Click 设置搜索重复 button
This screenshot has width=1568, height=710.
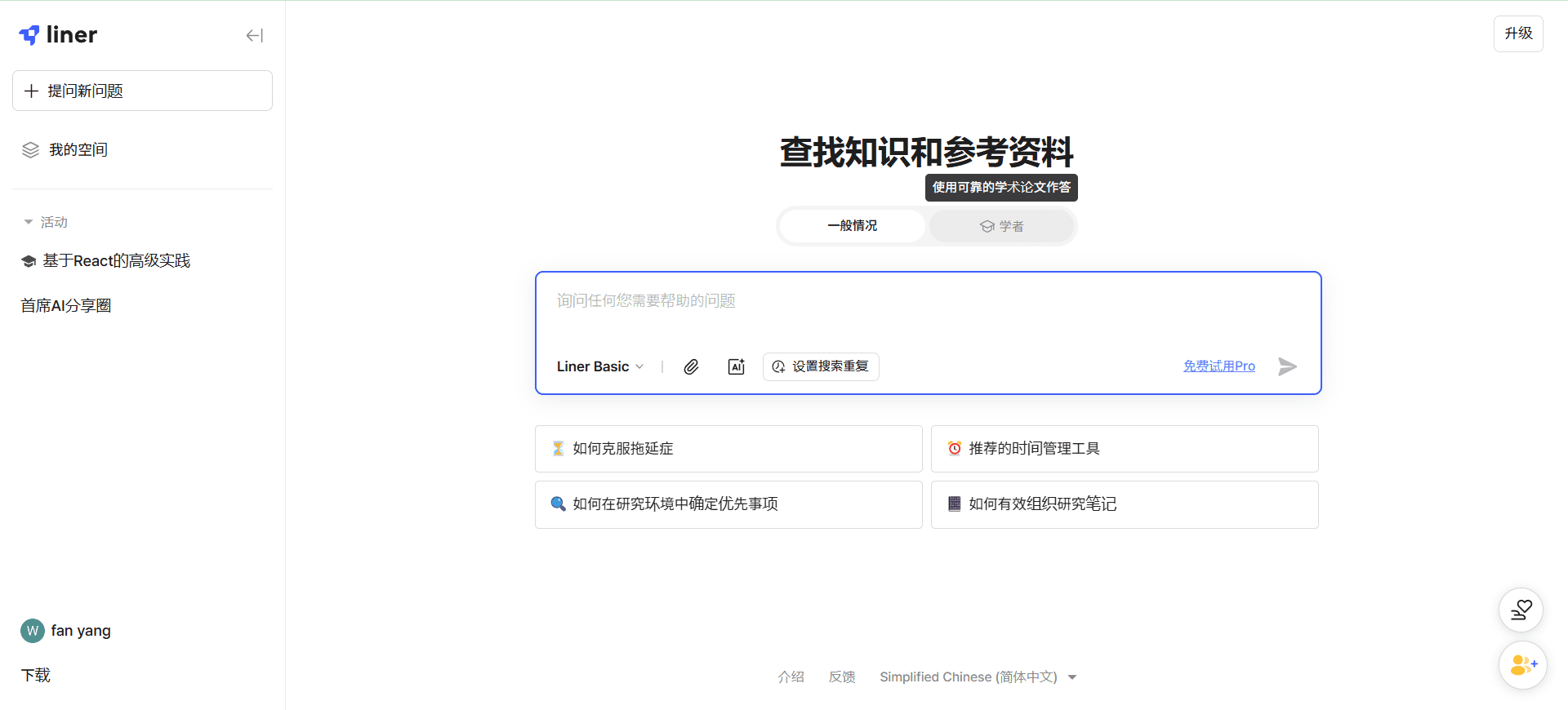(x=821, y=366)
